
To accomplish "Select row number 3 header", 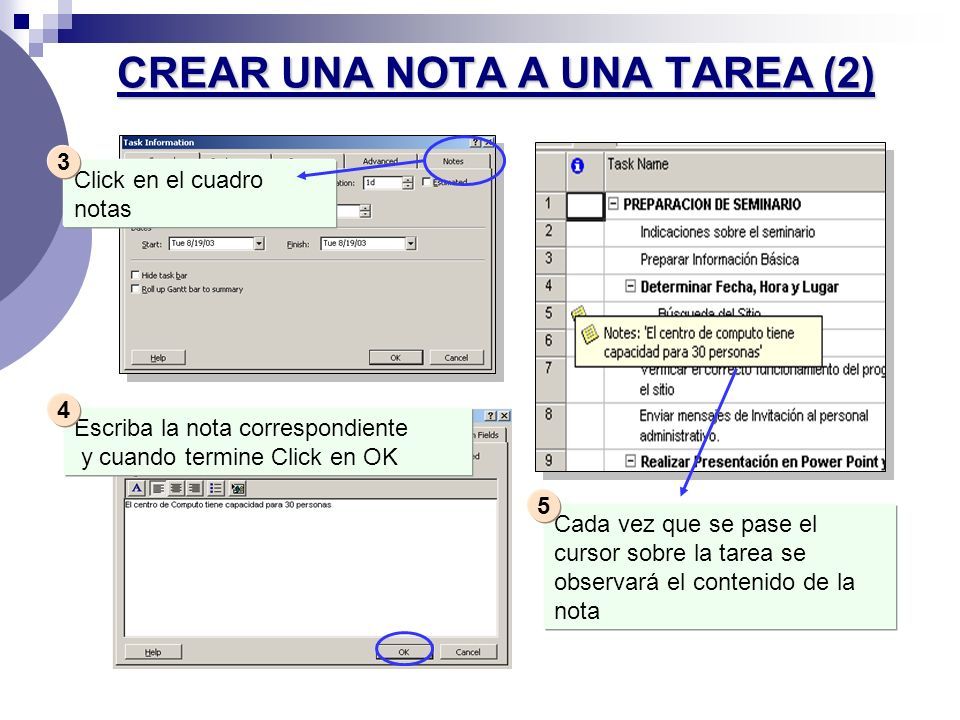I will [x=549, y=259].
